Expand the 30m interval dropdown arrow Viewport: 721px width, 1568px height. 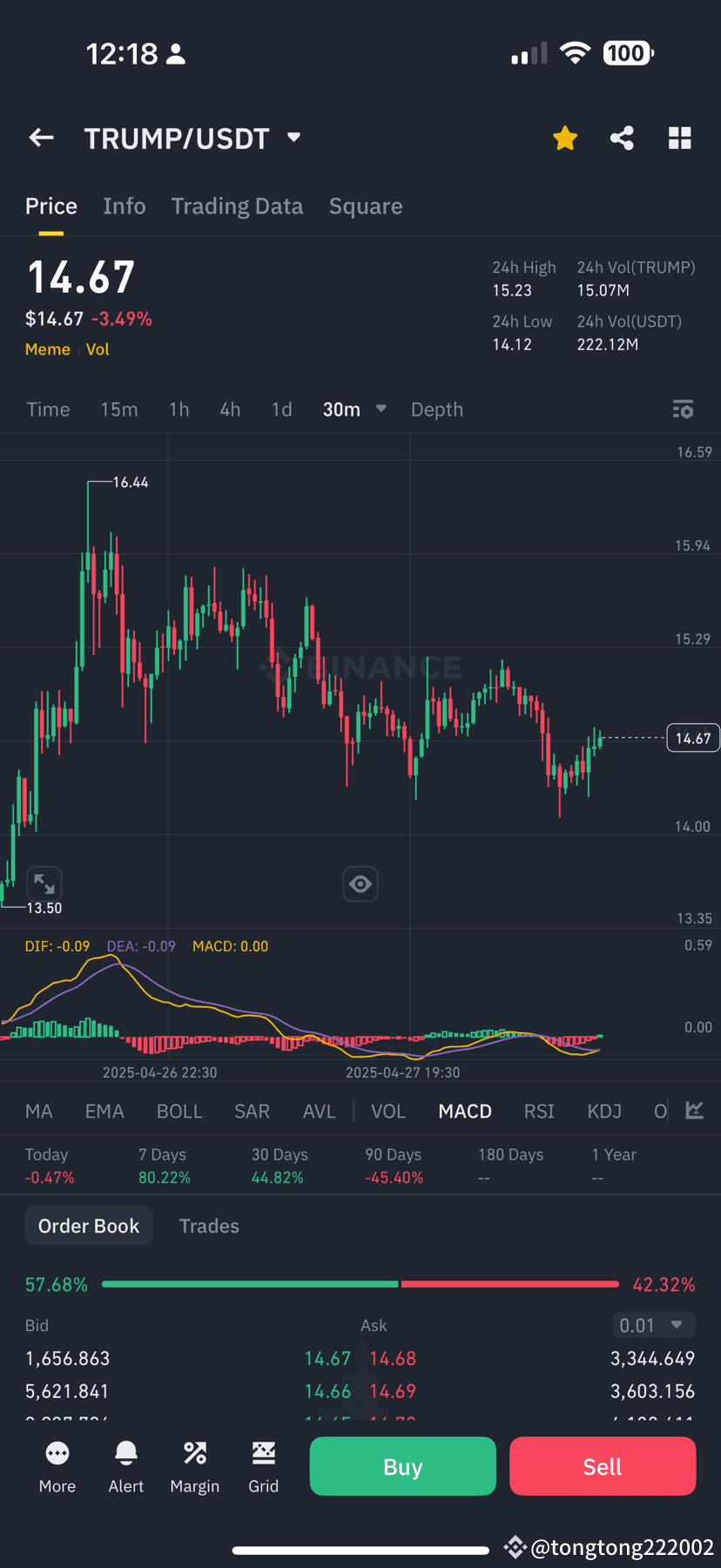(x=381, y=409)
